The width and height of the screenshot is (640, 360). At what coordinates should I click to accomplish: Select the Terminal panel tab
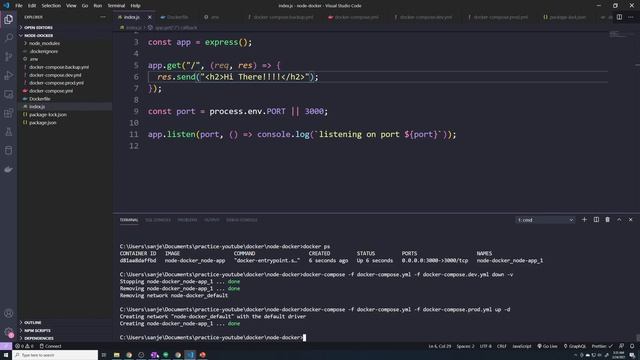(129, 220)
